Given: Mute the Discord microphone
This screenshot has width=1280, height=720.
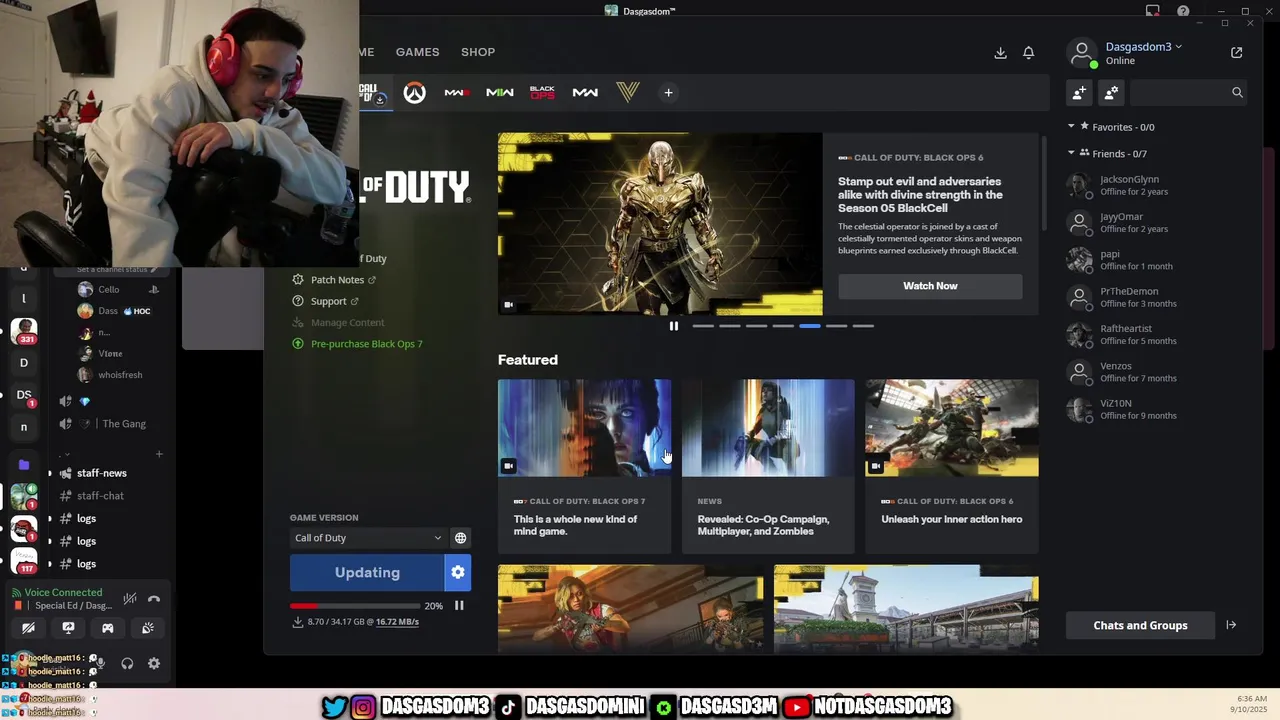Looking at the screenshot, I should [x=100, y=663].
